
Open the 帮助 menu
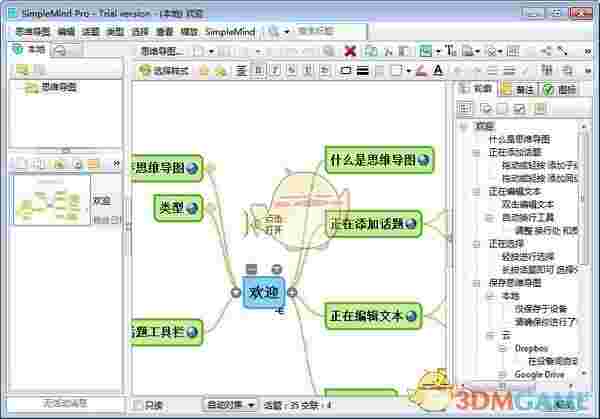189,32
